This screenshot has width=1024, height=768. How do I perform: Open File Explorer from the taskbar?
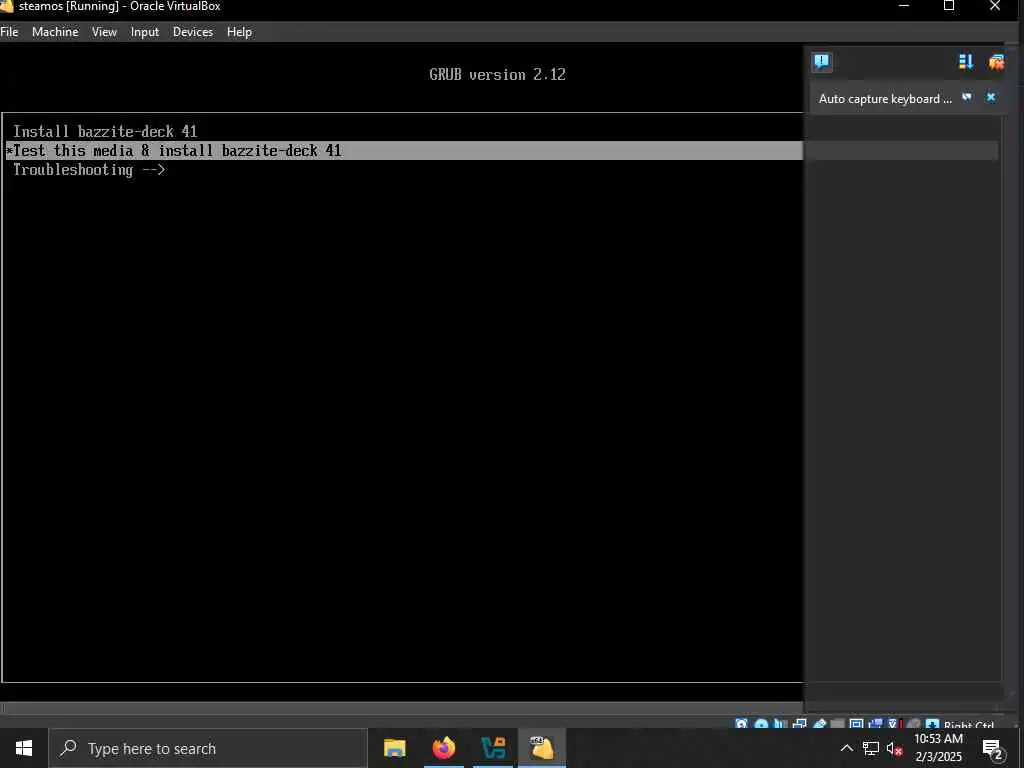pyautogui.click(x=394, y=748)
